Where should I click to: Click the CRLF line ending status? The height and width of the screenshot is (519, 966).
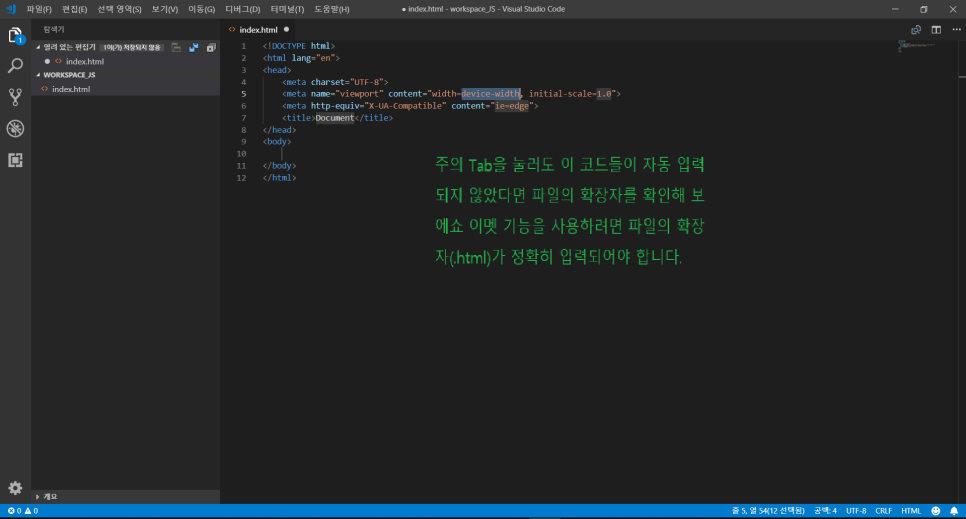(x=883, y=511)
